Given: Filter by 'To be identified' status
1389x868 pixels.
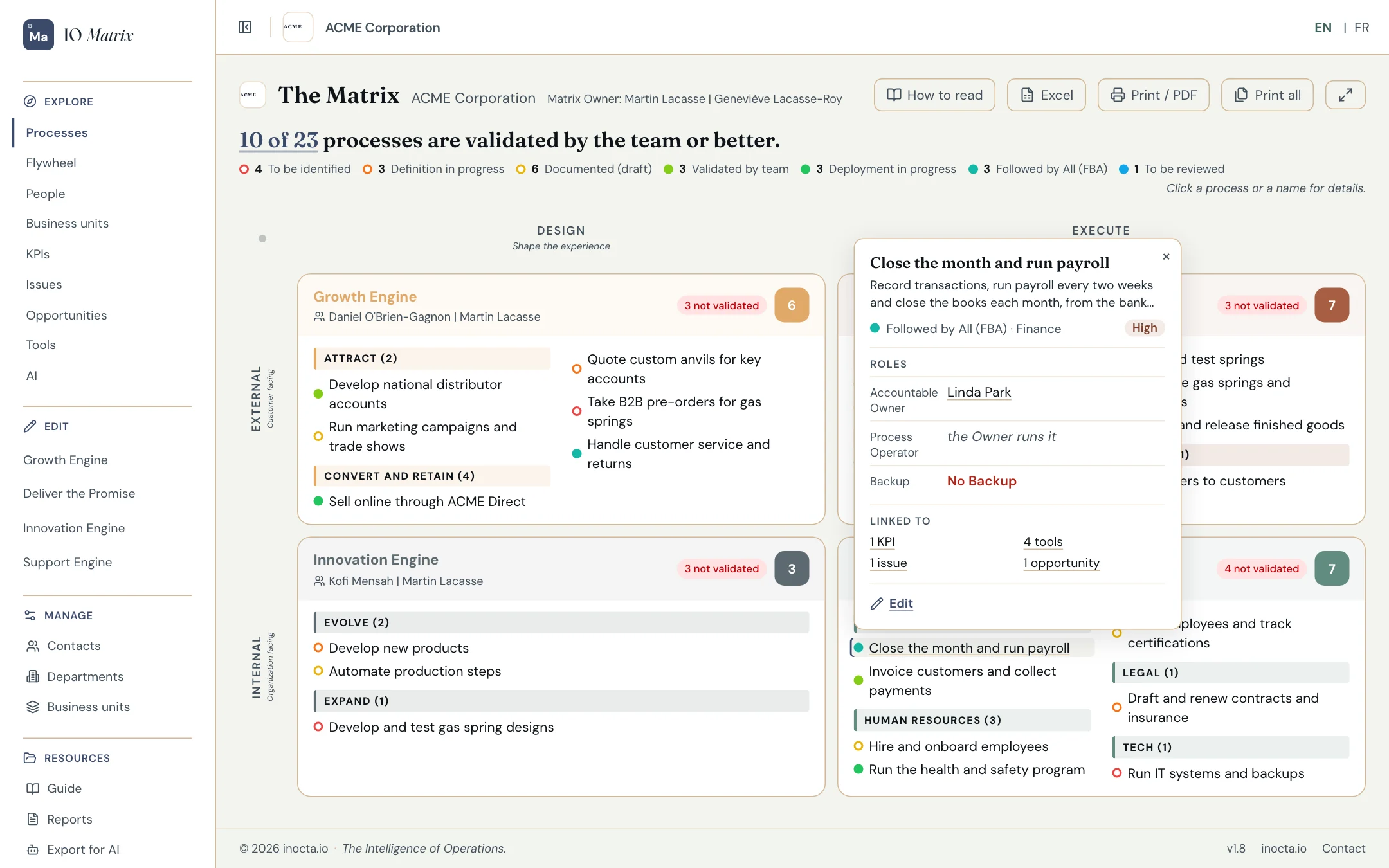Looking at the screenshot, I should click(295, 169).
